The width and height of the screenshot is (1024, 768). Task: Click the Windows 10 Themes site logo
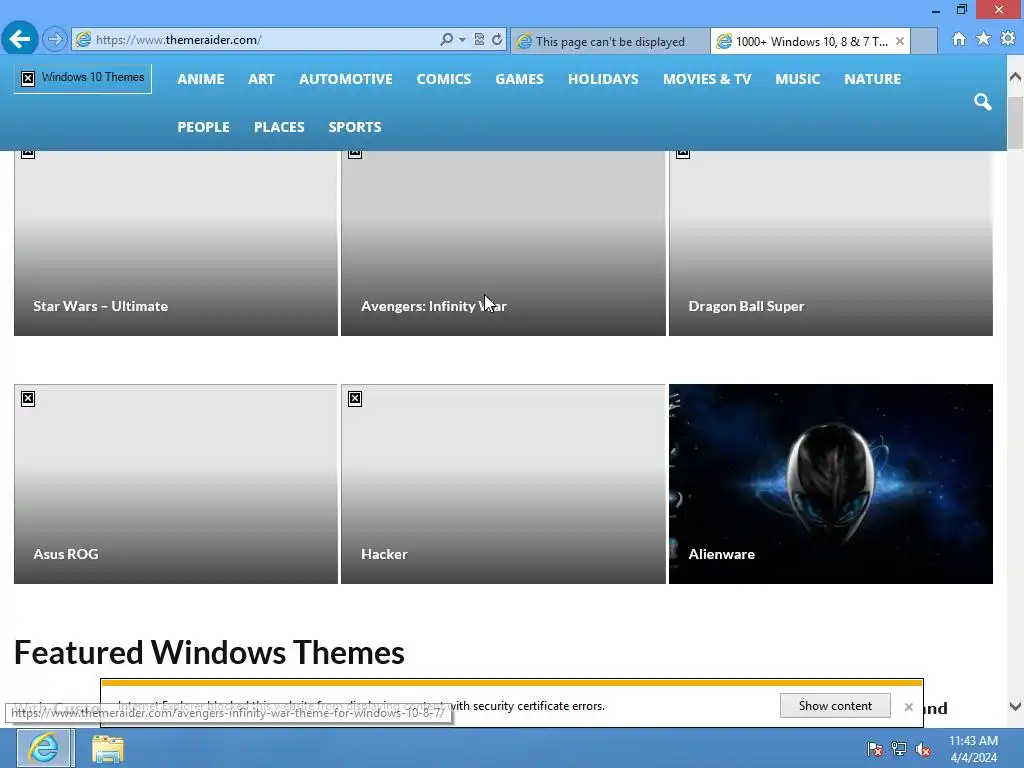(83, 78)
